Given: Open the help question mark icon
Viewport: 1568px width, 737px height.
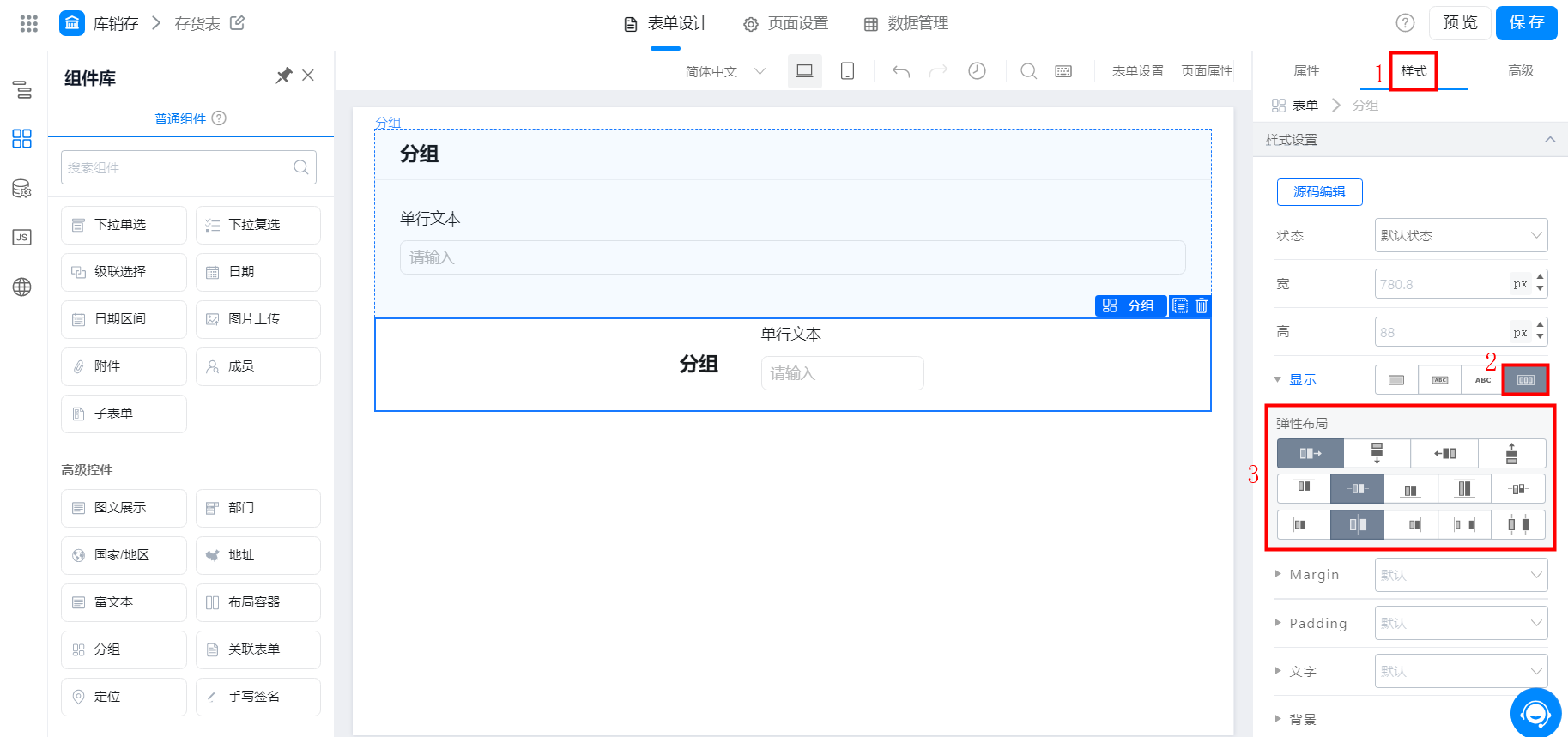Looking at the screenshot, I should tap(1405, 23).
